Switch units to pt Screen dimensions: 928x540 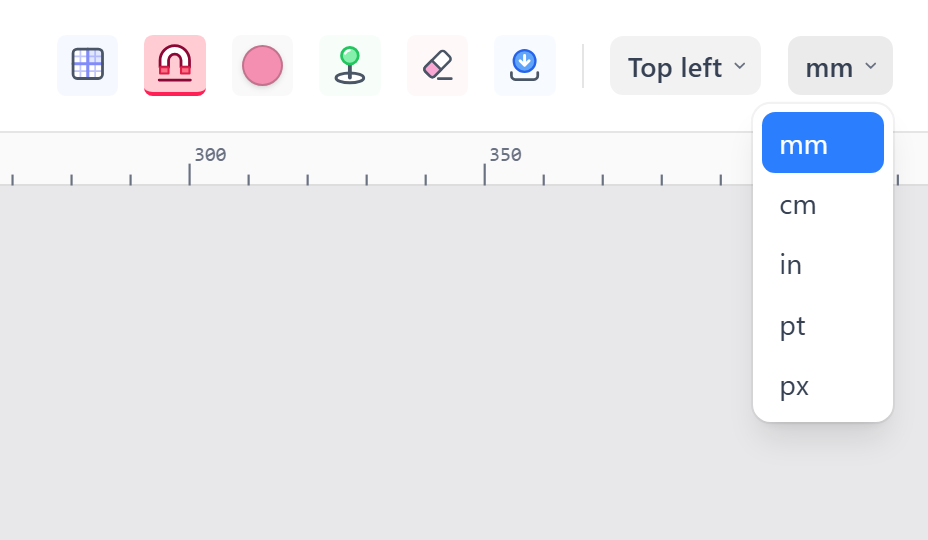pos(823,325)
